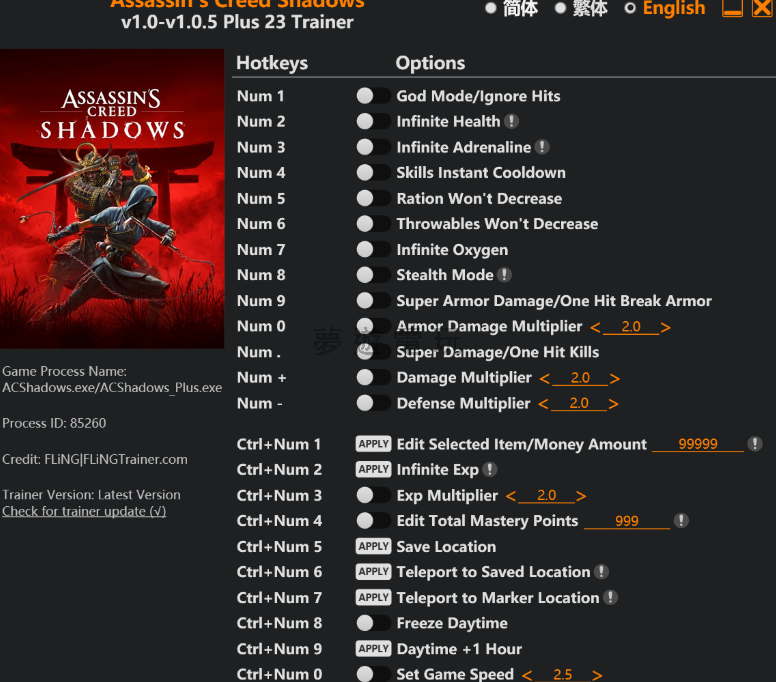Click the info icon beside Edit Selected Item/Money Amount
Image resolution: width=776 pixels, height=682 pixels.
coord(754,444)
